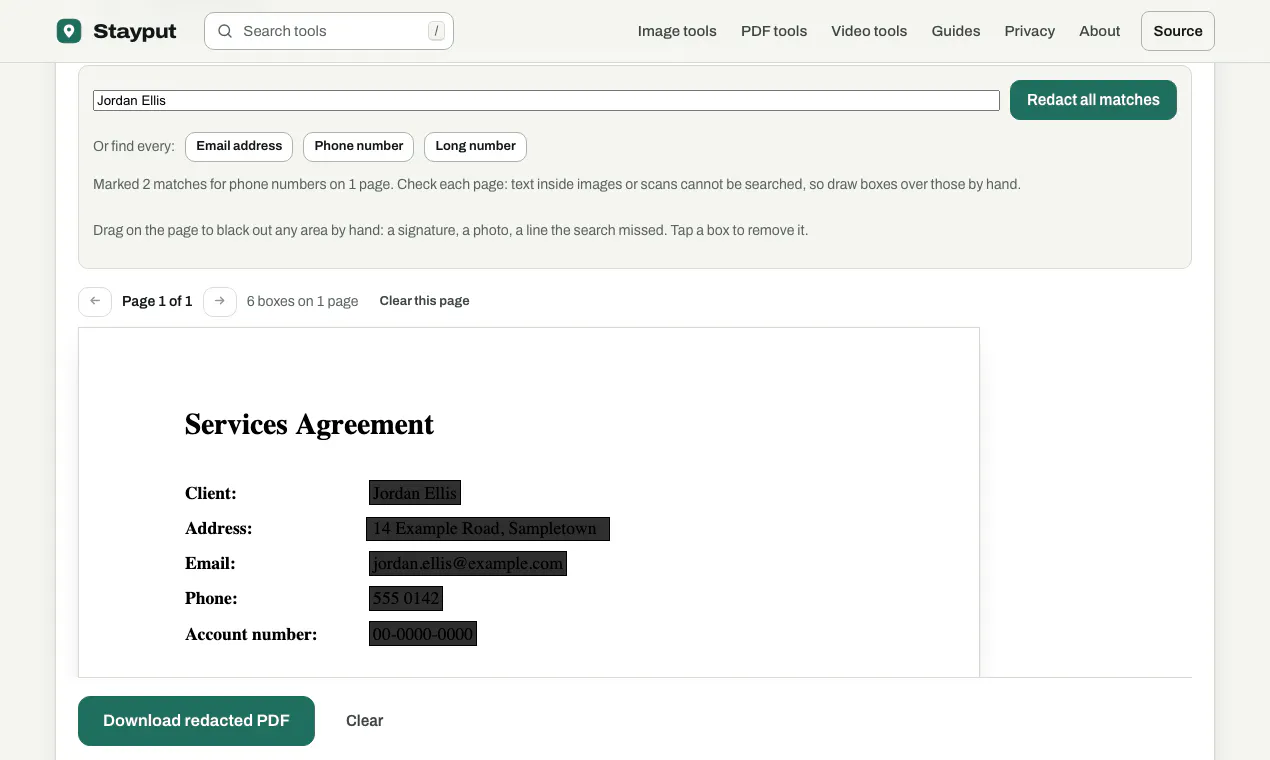Open the Guides page
The image size is (1270, 760).
(x=956, y=31)
